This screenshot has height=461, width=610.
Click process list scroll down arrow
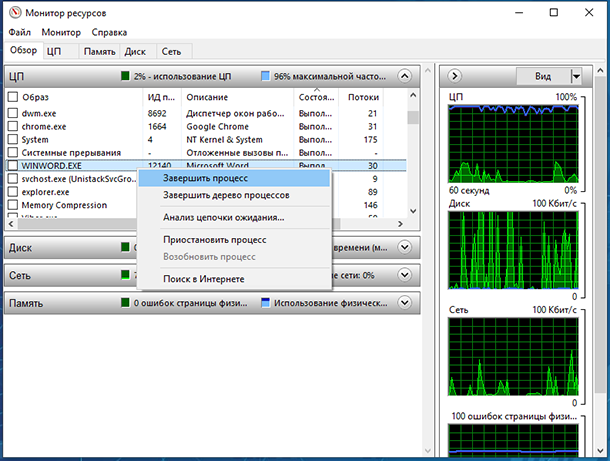[x=413, y=211]
